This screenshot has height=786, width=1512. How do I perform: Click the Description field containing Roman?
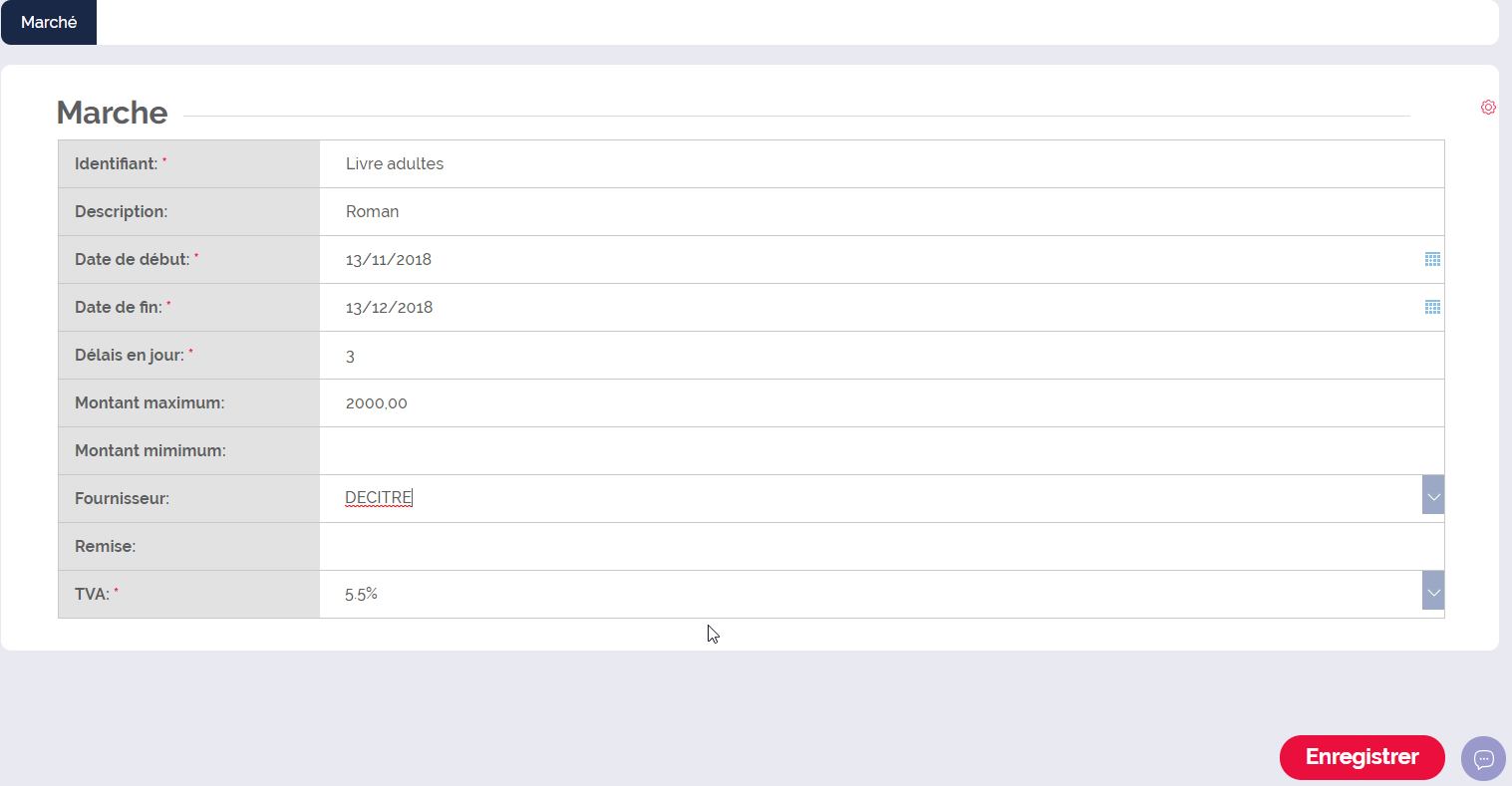click(x=882, y=211)
